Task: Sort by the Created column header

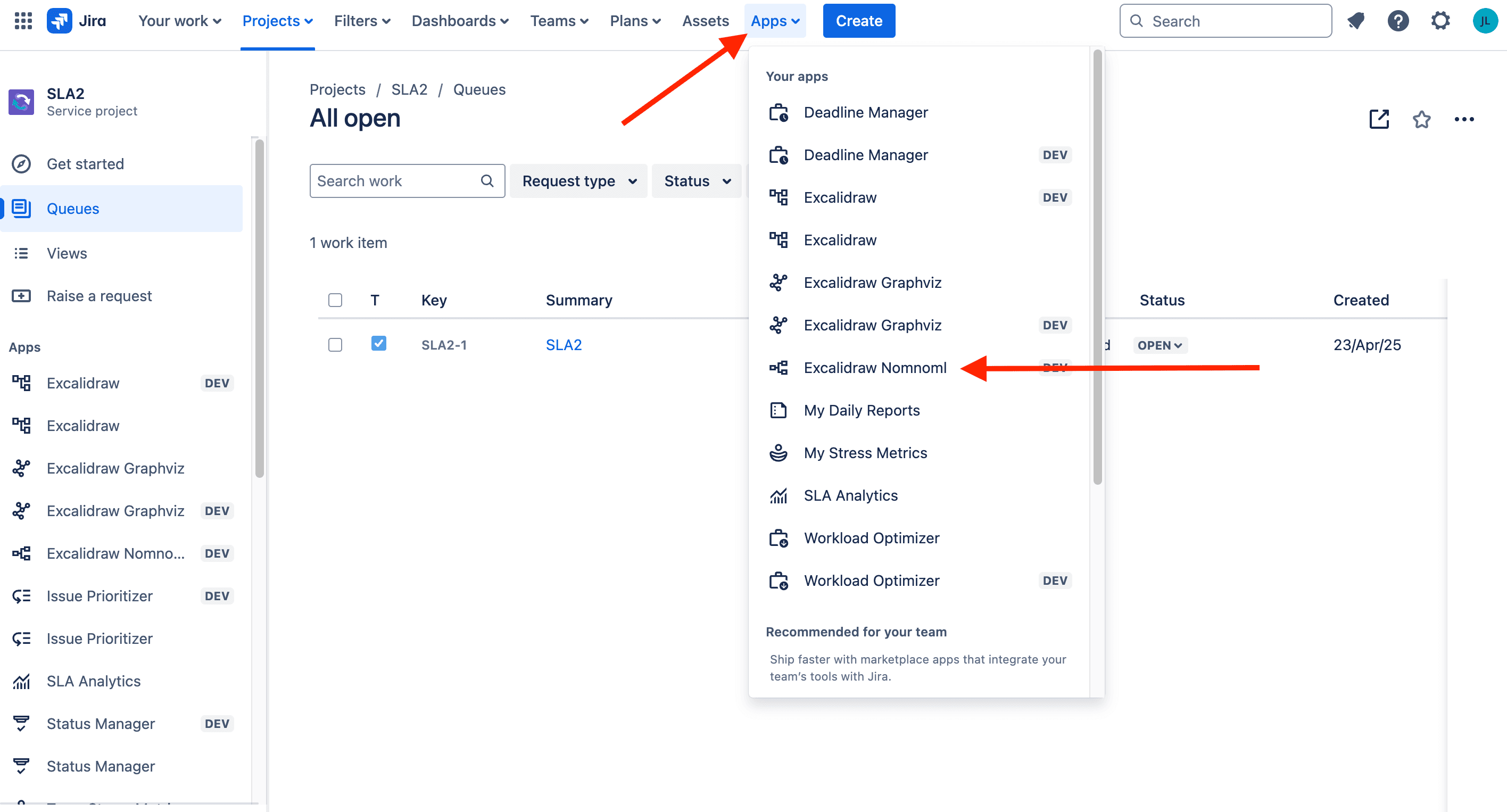Action: click(x=1360, y=300)
